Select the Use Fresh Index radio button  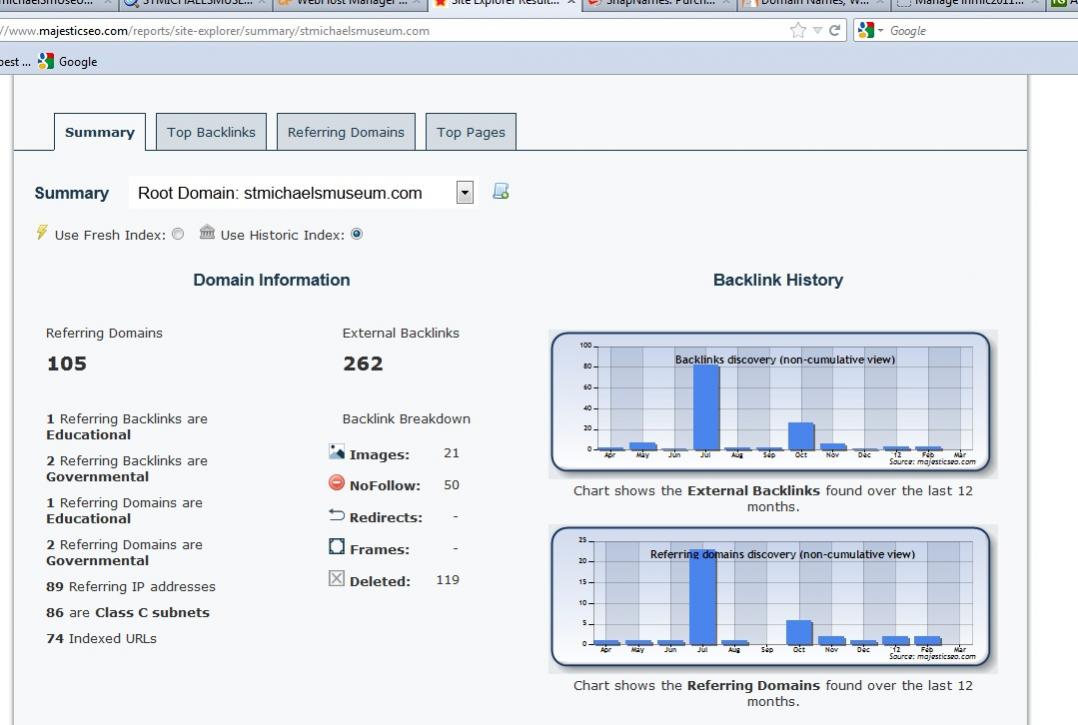point(178,235)
